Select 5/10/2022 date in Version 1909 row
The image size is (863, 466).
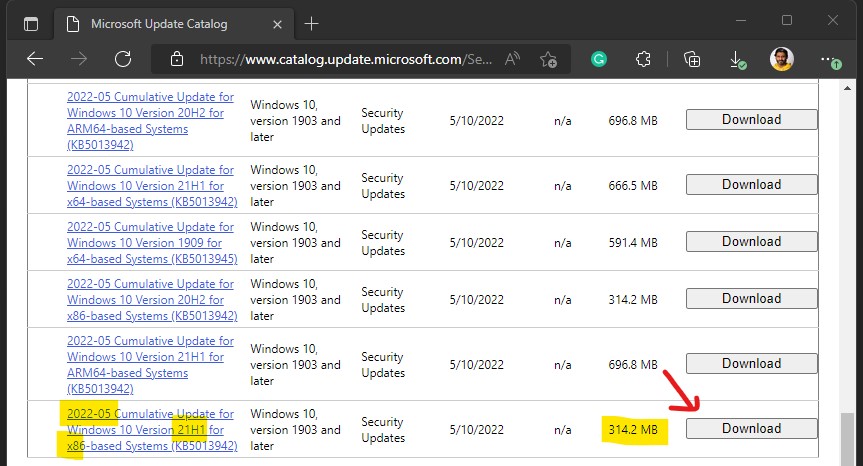tap(477, 243)
